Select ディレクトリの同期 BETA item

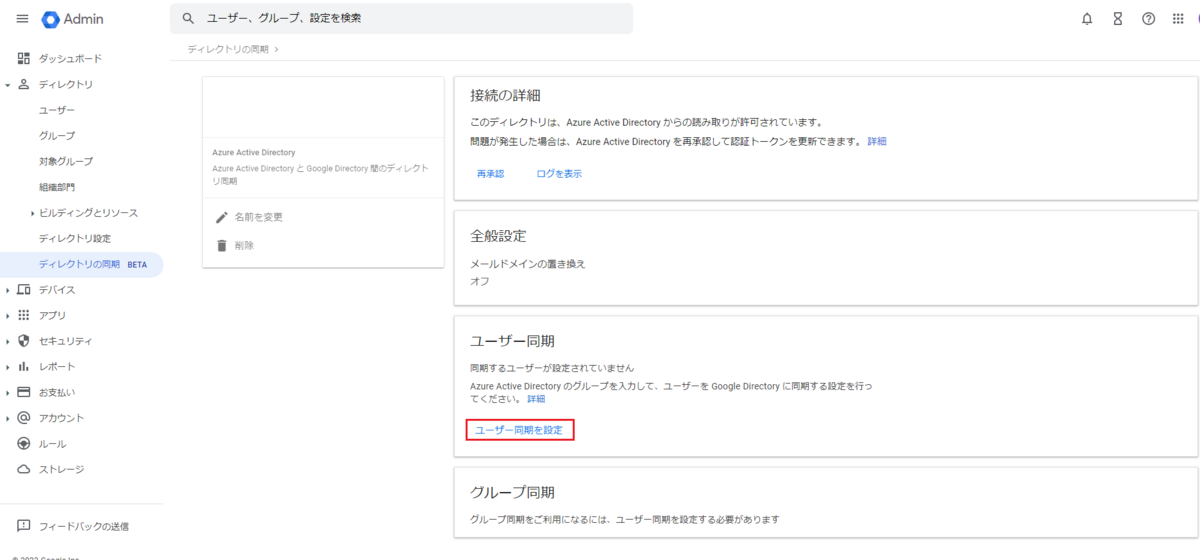pyautogui.click(x=82, y=264)
